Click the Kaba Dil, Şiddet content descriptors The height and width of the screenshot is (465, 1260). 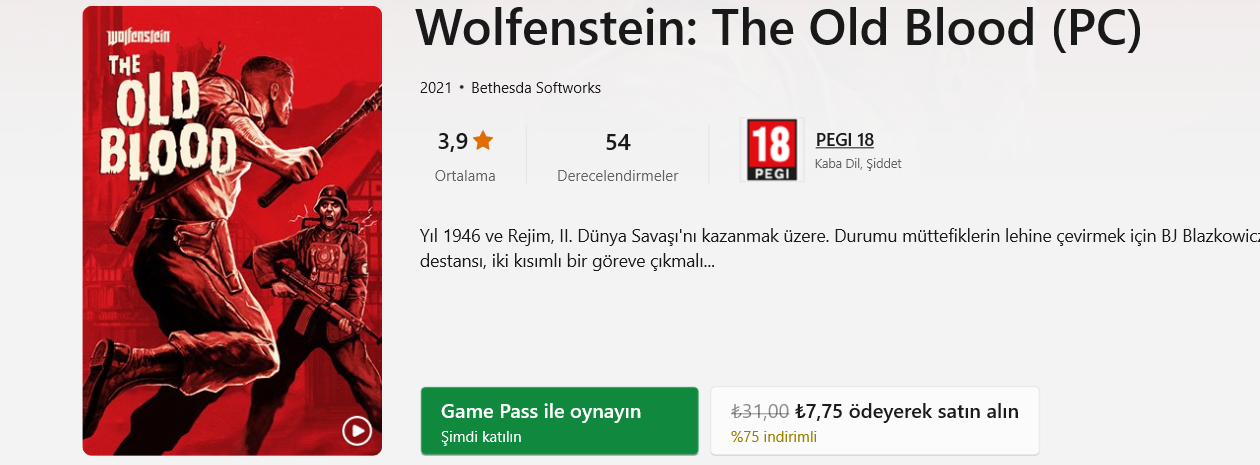(858, 164)
